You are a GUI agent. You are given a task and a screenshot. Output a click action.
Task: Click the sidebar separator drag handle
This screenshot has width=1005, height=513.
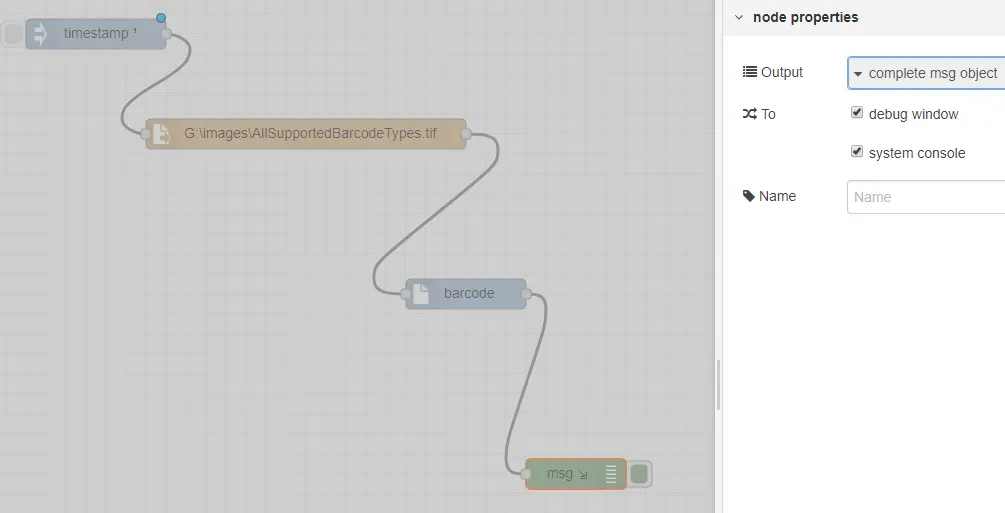tap(718, 385)
